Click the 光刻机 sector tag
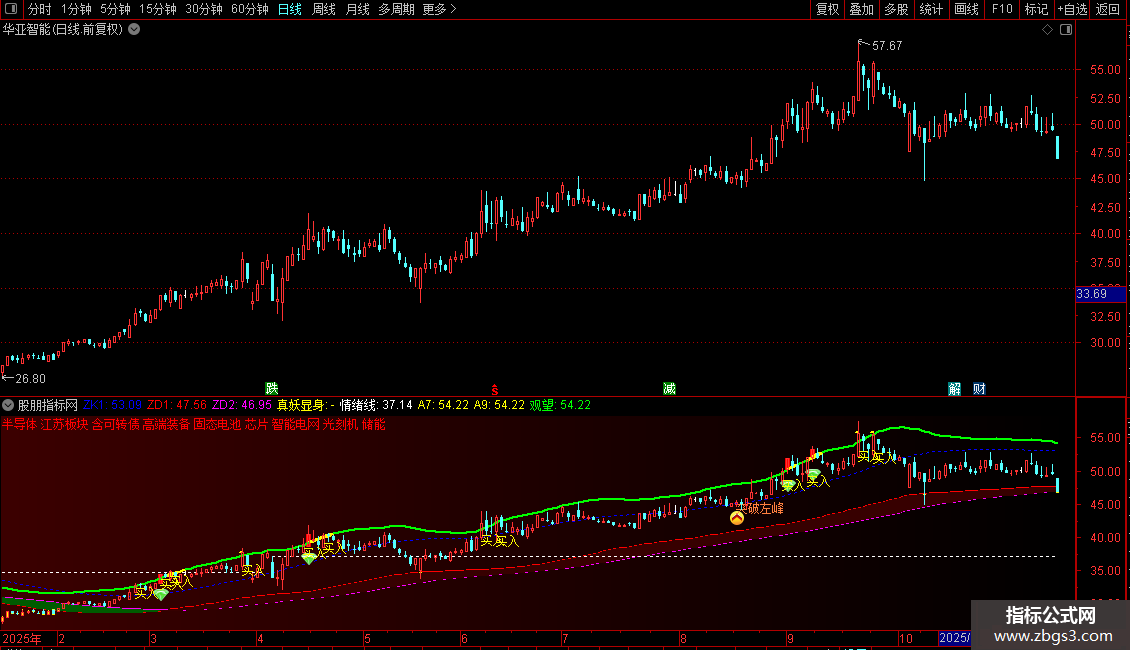The image size is (1130, 650). tap(340, 424)
